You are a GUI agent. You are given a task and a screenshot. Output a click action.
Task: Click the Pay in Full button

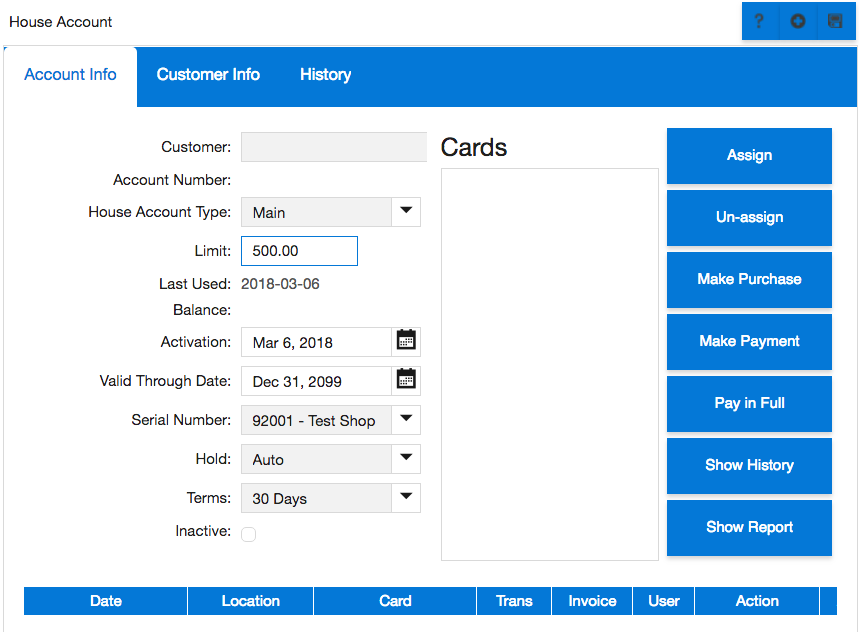click(x=749, y=403)
